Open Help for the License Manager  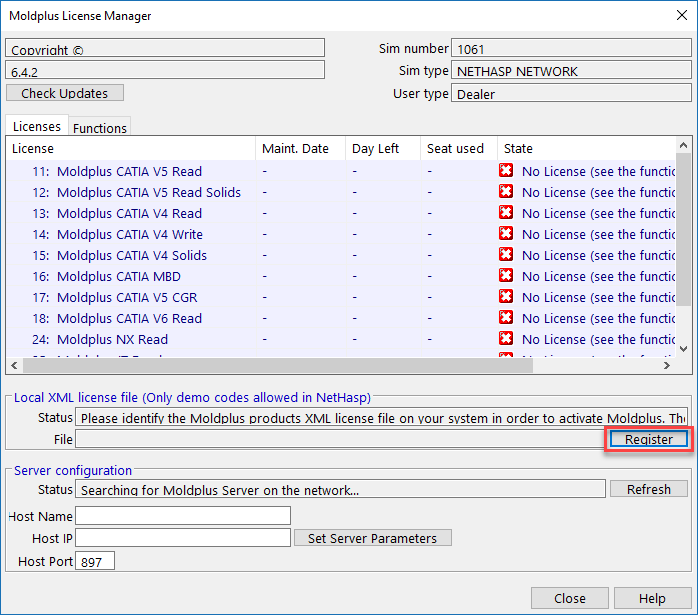pyautogui.click(x=652, y=598)
